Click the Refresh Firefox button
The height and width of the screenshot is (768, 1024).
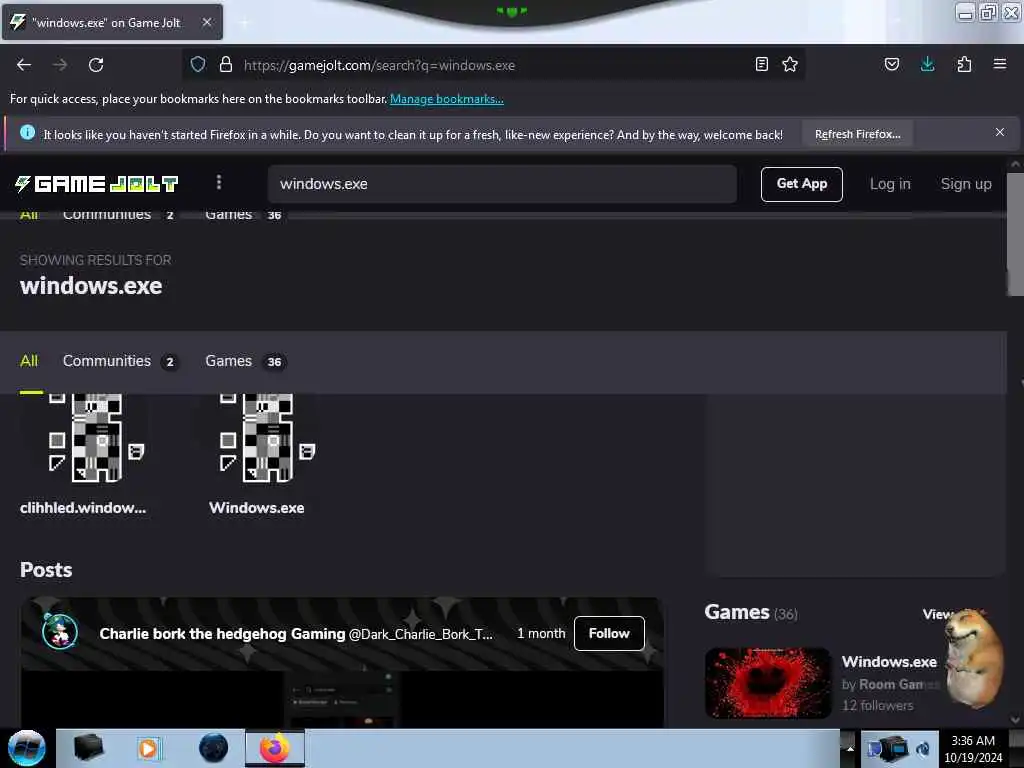[x=857, y=135]
